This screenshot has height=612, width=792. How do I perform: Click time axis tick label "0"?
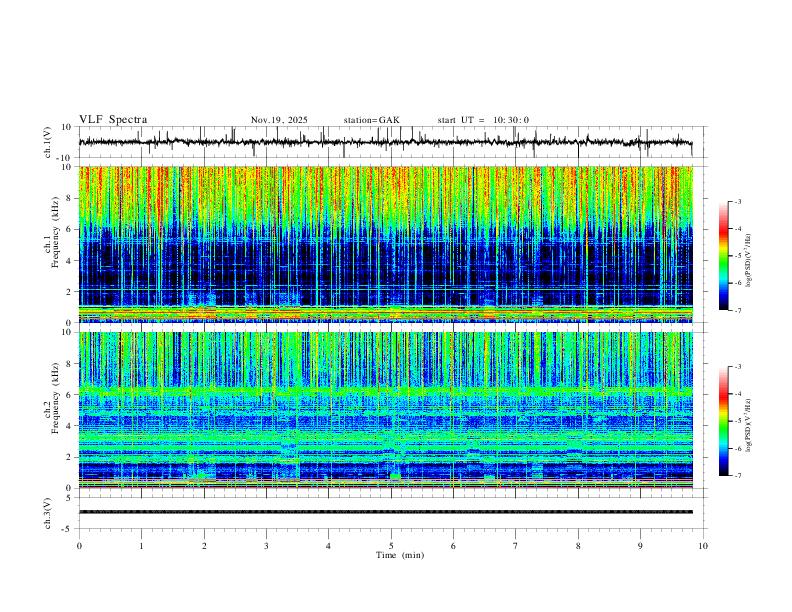click(x=79, y=546)
